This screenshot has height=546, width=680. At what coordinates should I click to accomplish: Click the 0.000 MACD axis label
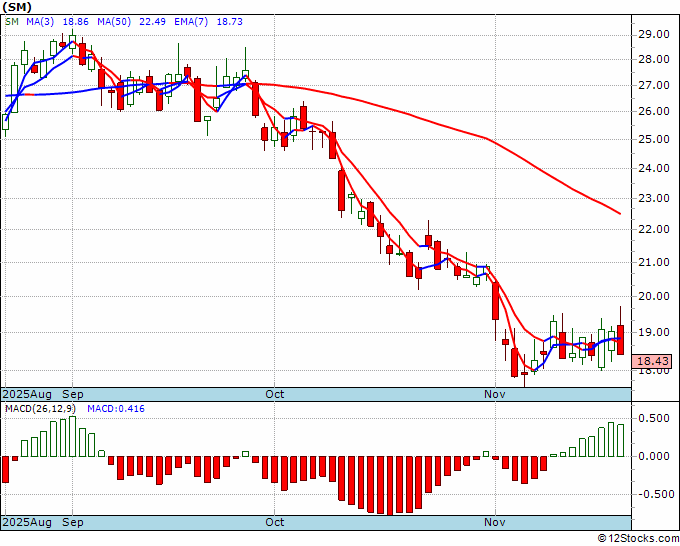[x=656, y=456]
